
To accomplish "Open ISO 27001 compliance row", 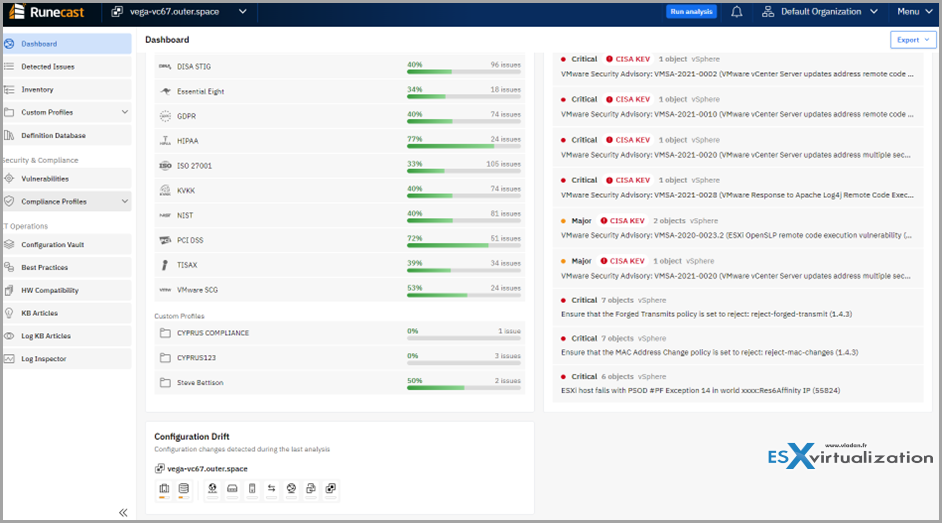I will click(x=340, y=166).
